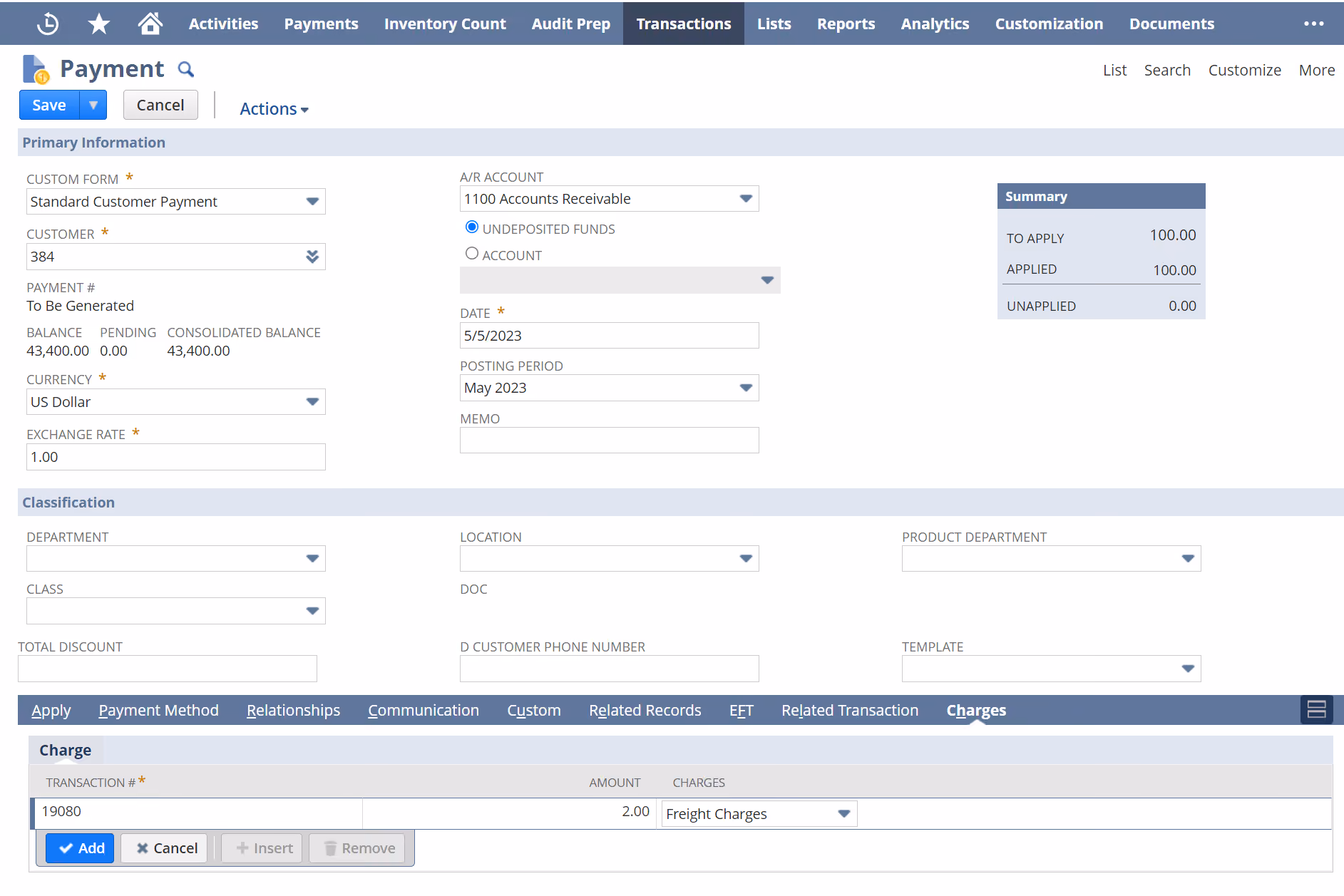Click the Exchange Rate field
The width and height of the screenshot is (1344, 896).
(175, 457)
